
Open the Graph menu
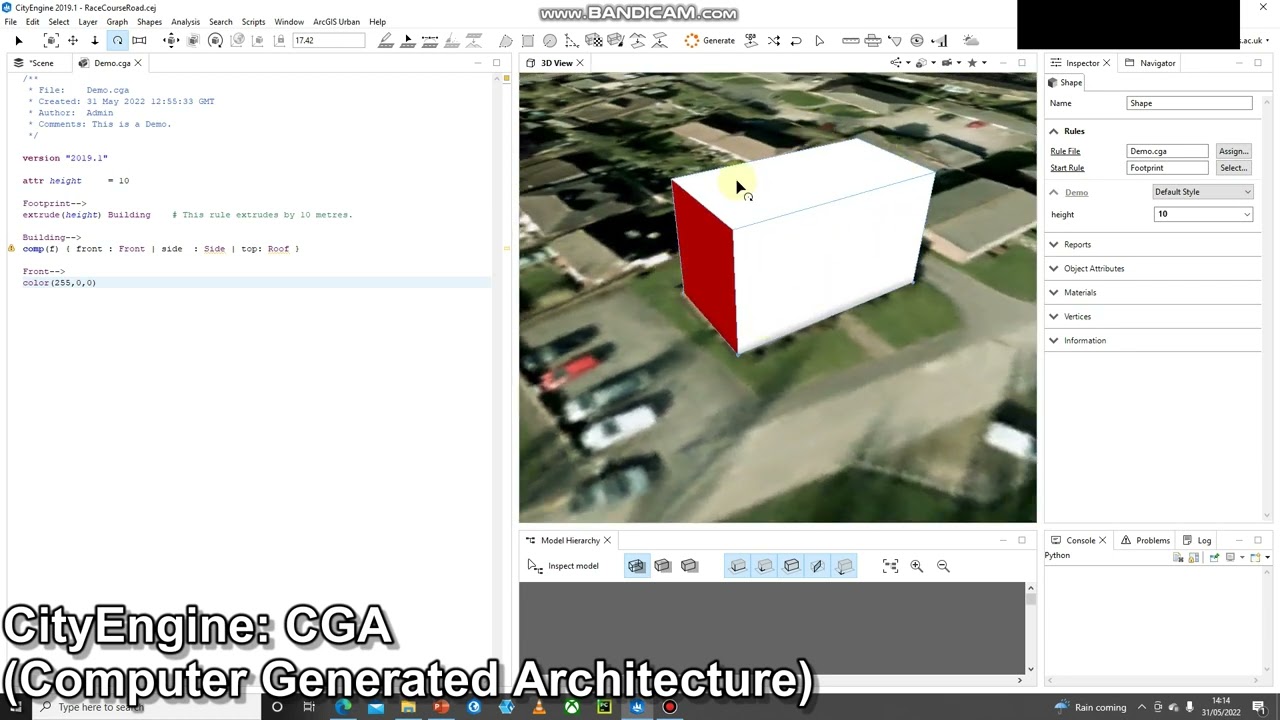[x=117, y=21]
